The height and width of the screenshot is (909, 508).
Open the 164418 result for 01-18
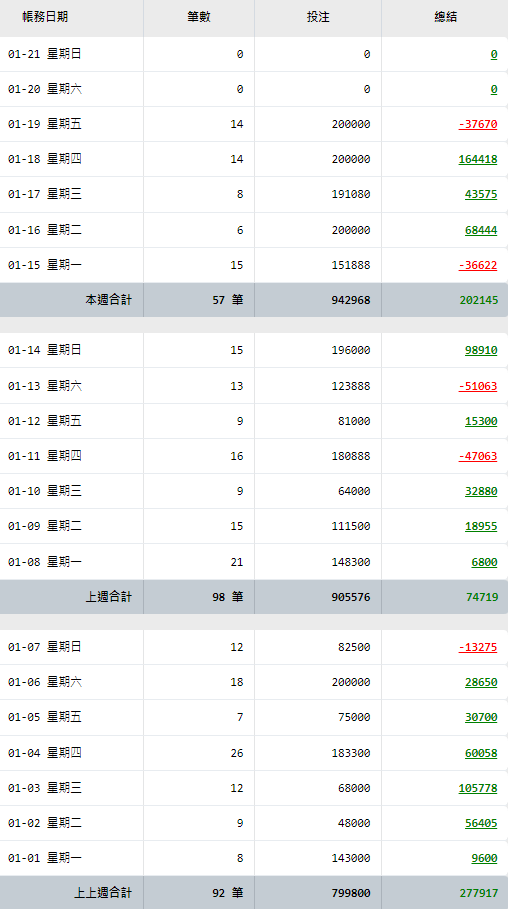(478, 159)
